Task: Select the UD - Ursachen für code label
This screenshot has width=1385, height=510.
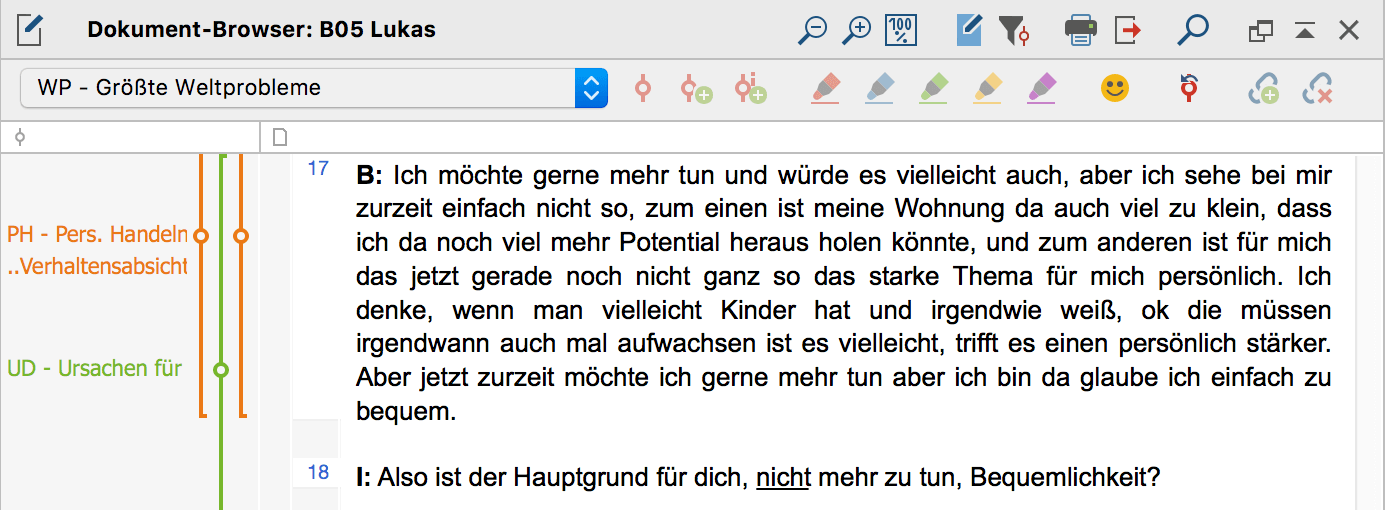Action: [94, 368]
